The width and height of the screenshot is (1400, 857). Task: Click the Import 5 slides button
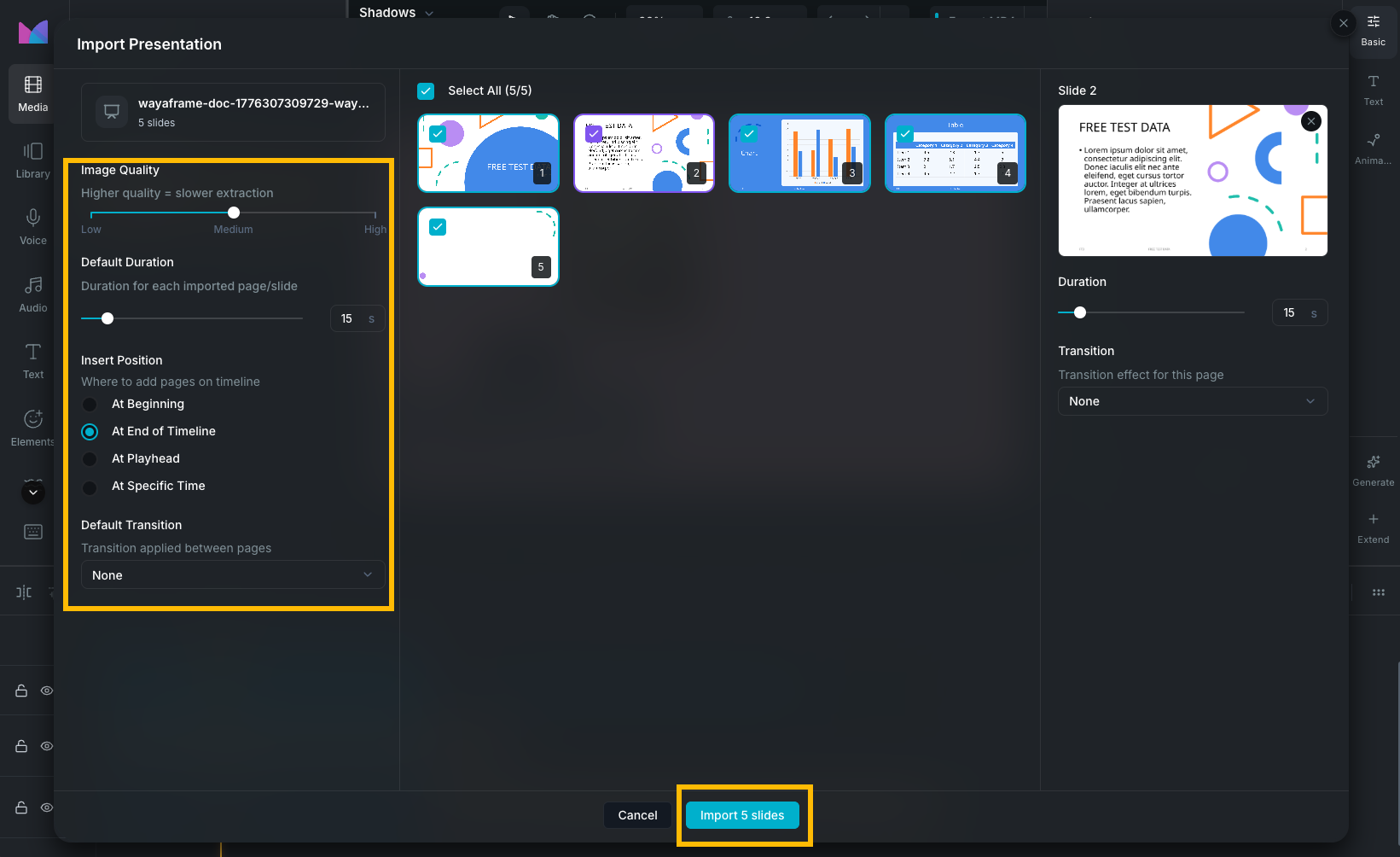tap(741, 815)
